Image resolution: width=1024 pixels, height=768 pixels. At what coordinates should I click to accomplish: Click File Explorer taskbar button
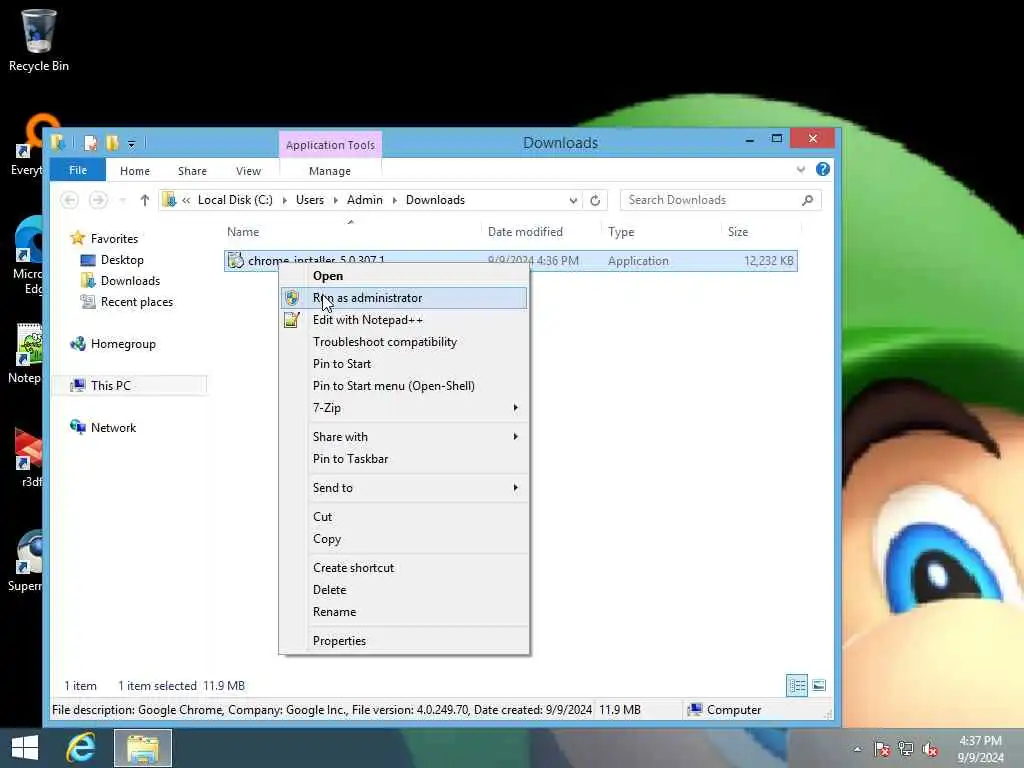(142, 748)
